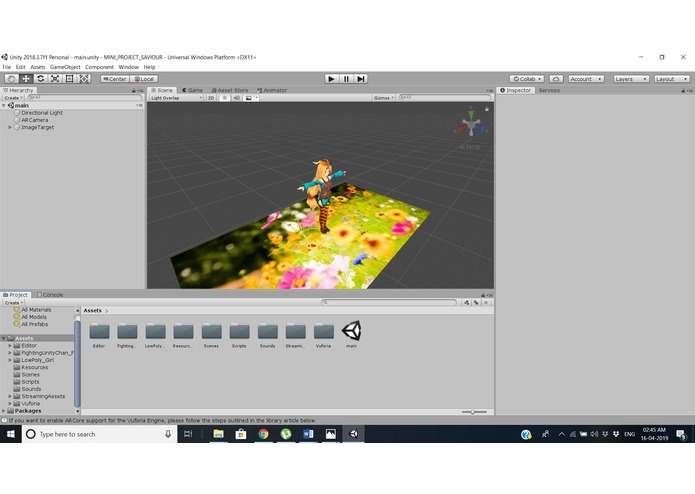This screenshot has width=695, height=494.
Task: Switch to the Game tab
Action: [x=192, y=90]
